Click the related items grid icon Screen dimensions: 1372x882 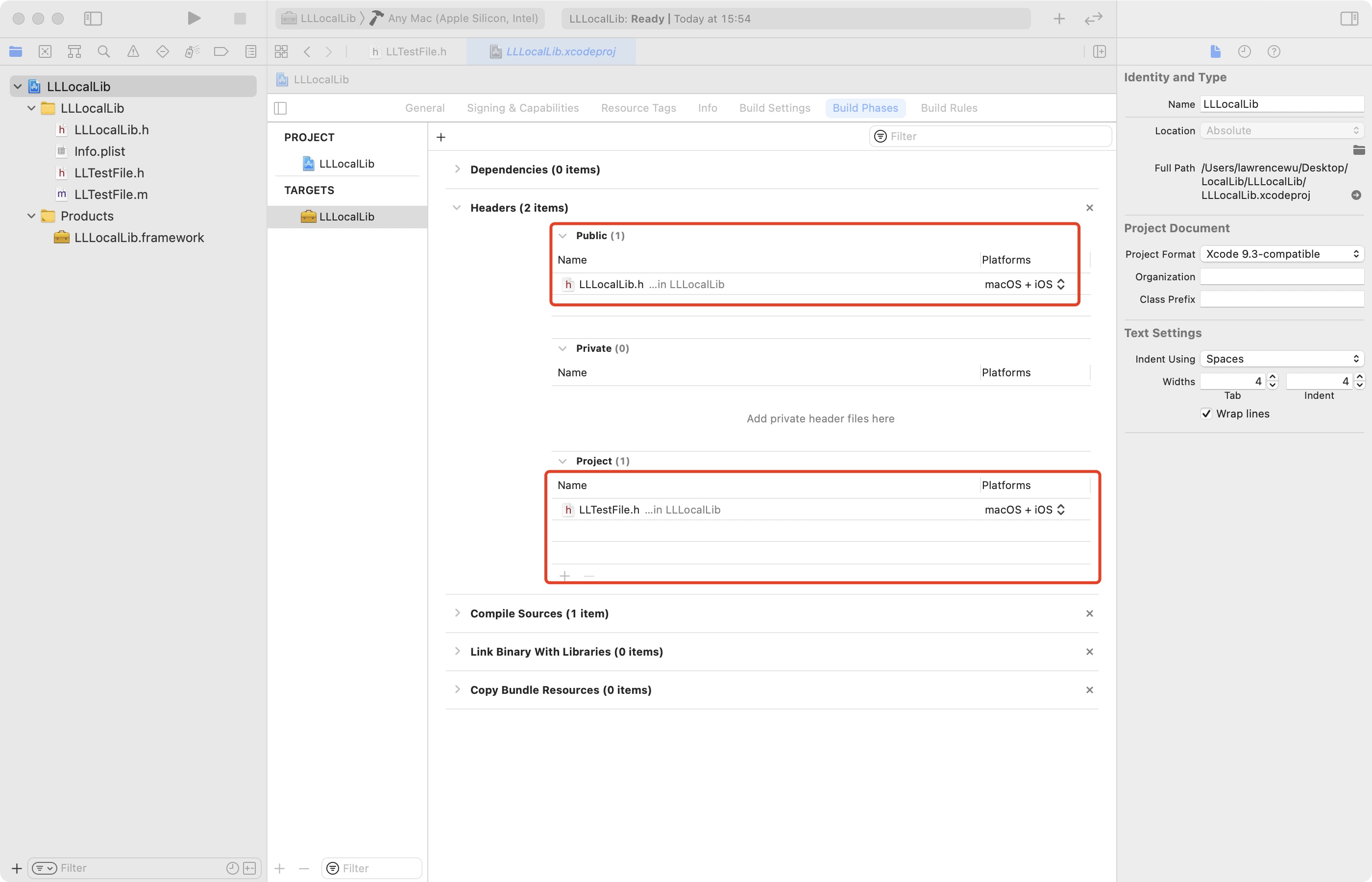click(281, 51)
